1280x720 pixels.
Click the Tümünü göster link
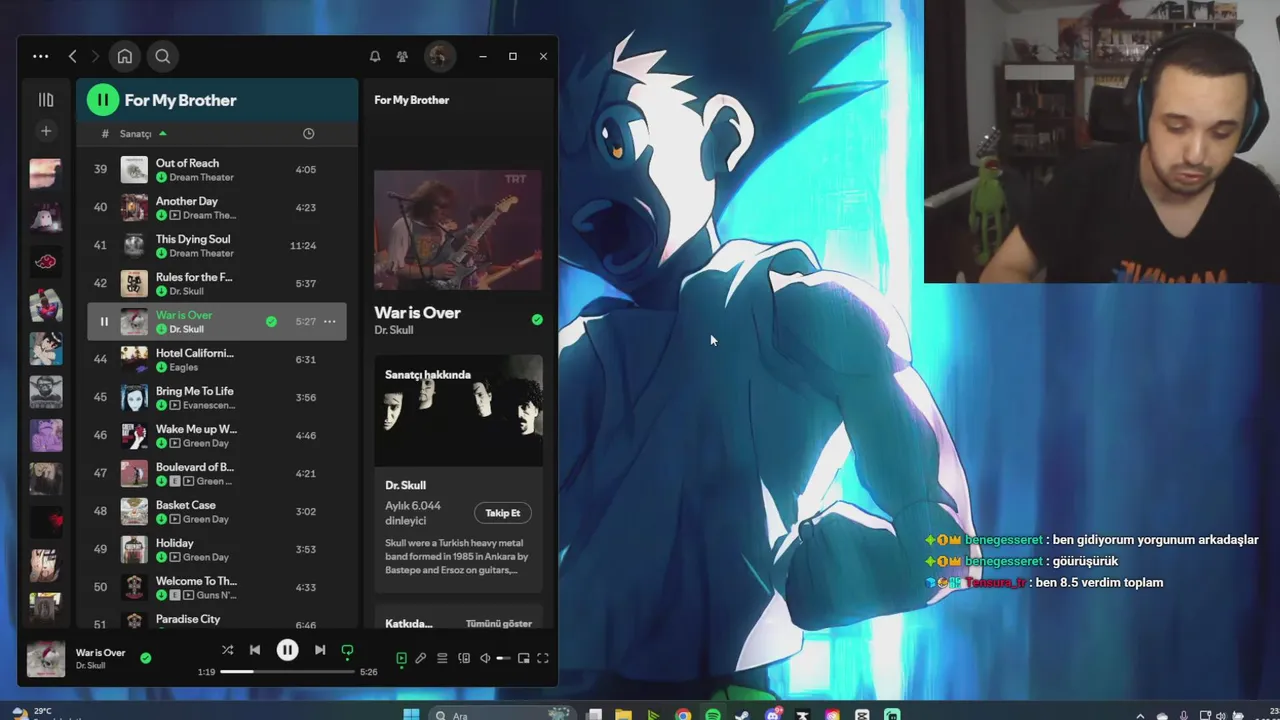[498, 624]
